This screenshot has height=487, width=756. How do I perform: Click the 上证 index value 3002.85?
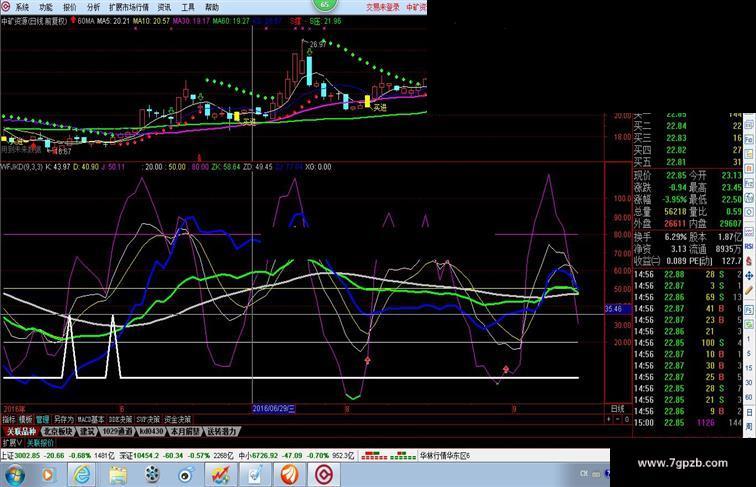click(x=27, y=455)
